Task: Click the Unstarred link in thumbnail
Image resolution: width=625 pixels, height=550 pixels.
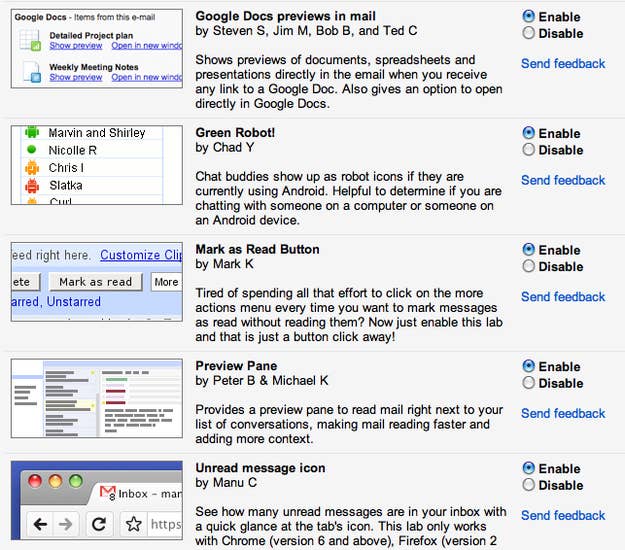Action: click(x=74, y=302)
